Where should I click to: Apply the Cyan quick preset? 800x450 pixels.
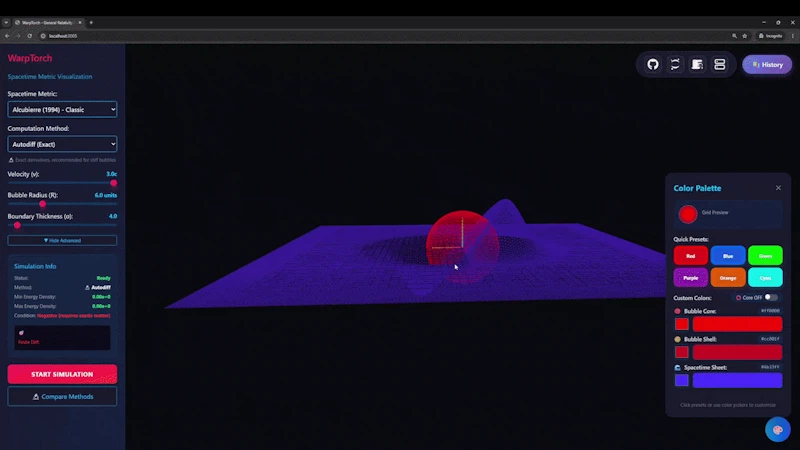click(x=765, y=278)
